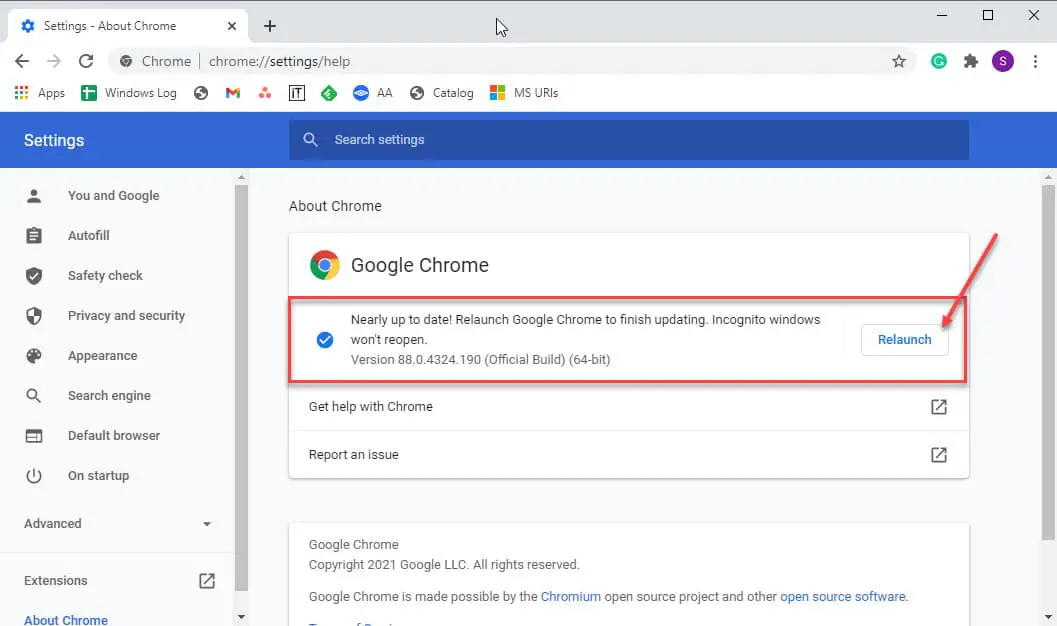
Task: Open the Grammarly extension icon
Action: coord(938,61)
